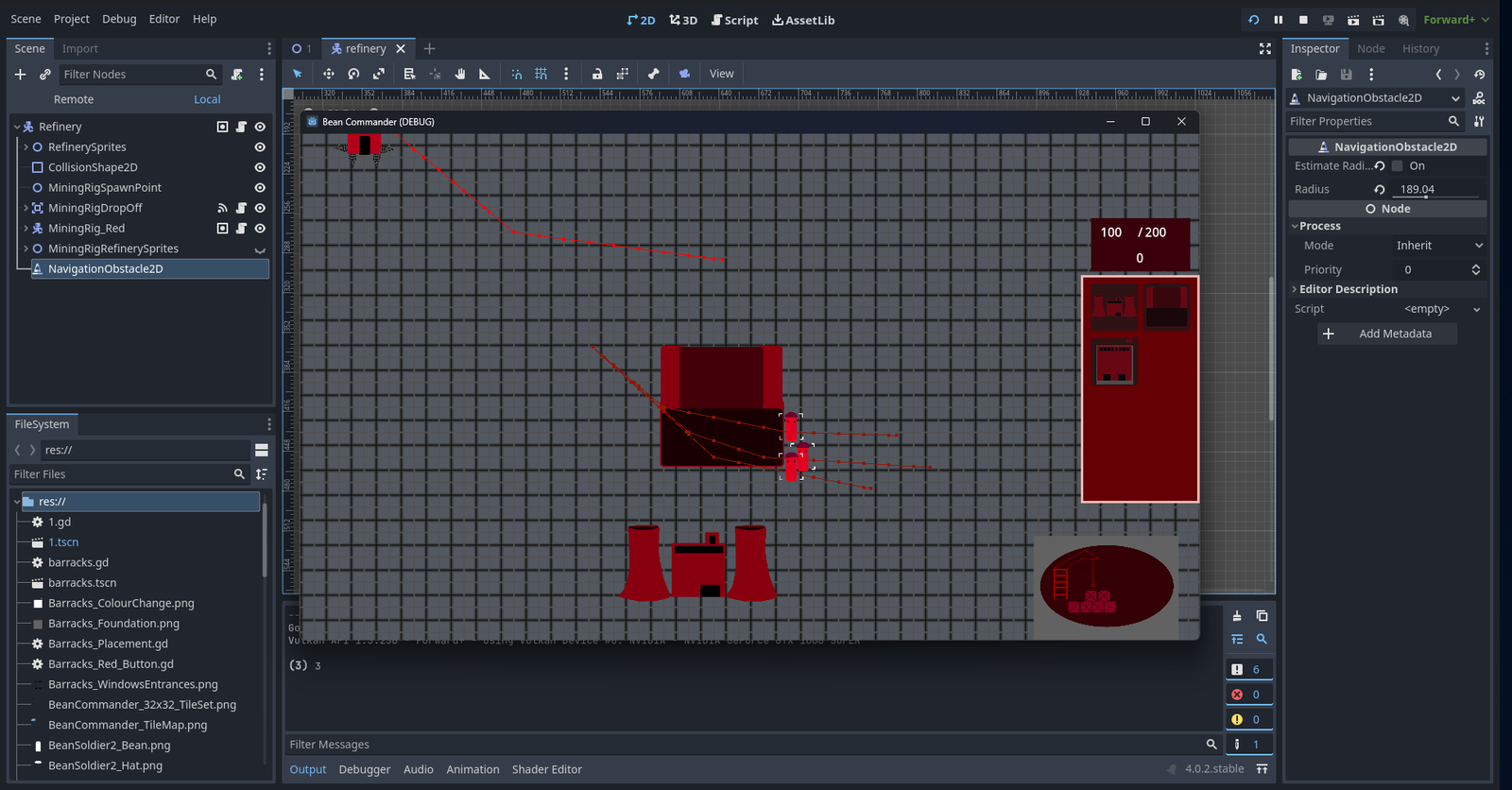
Task: Toggle error messages filter in output
Action: tap(1247, 695)
